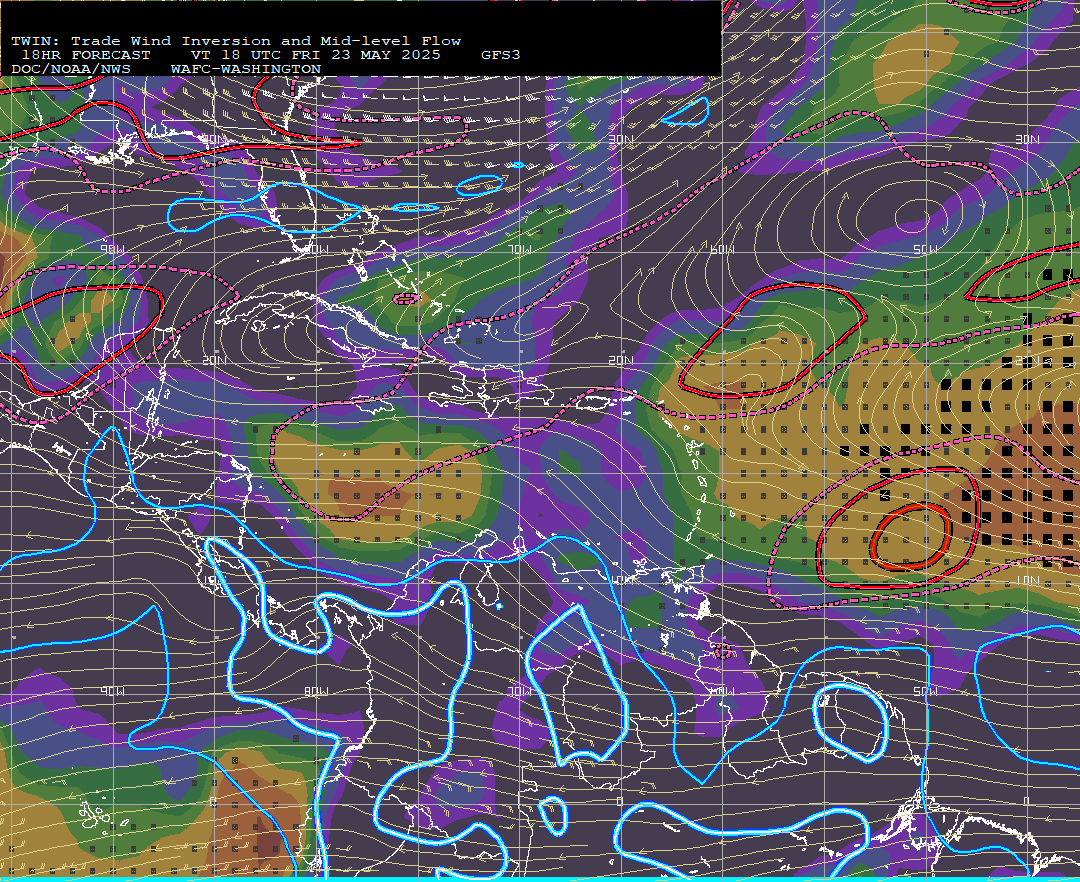Image resolution: width=1080 pixels, height=882 pixels.
Task: Click the "WAFC-WASHINGTON" text
Action: tap(246, 70)
